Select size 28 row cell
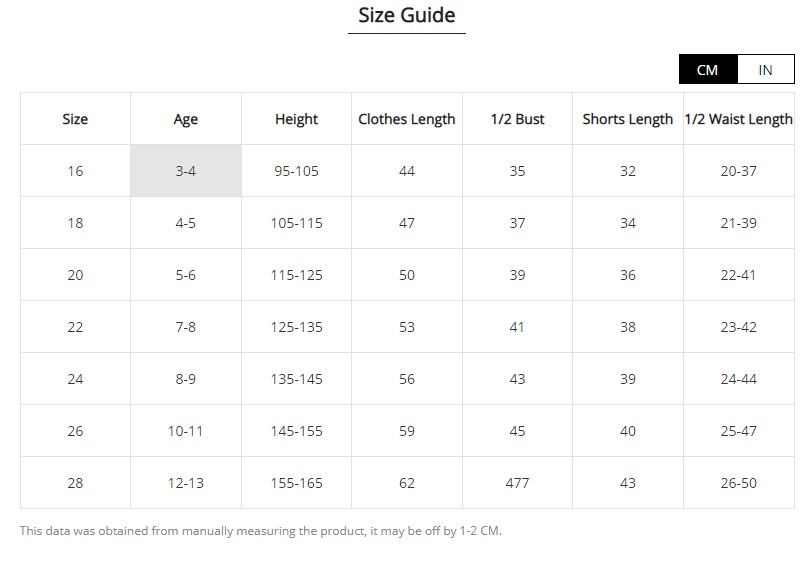 pos(75,483)
